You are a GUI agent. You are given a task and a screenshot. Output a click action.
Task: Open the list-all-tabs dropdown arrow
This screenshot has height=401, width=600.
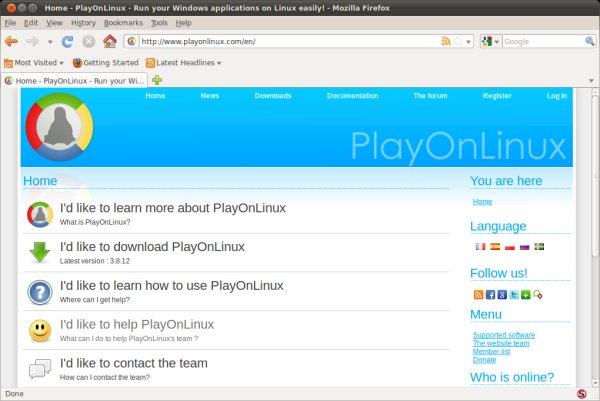591,81
